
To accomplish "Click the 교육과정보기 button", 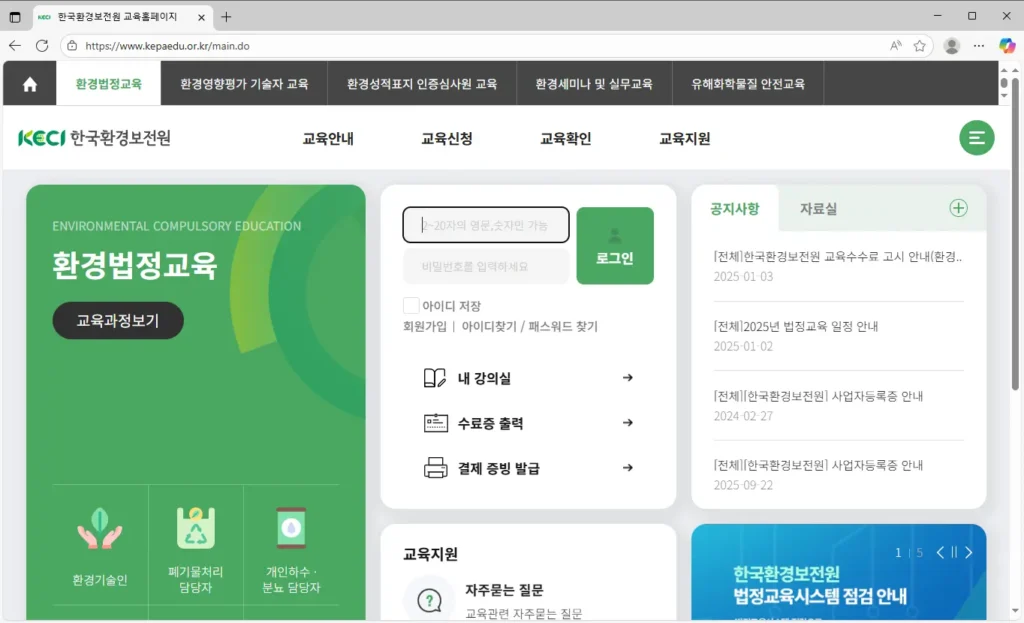I will click(x=117, y=321).
